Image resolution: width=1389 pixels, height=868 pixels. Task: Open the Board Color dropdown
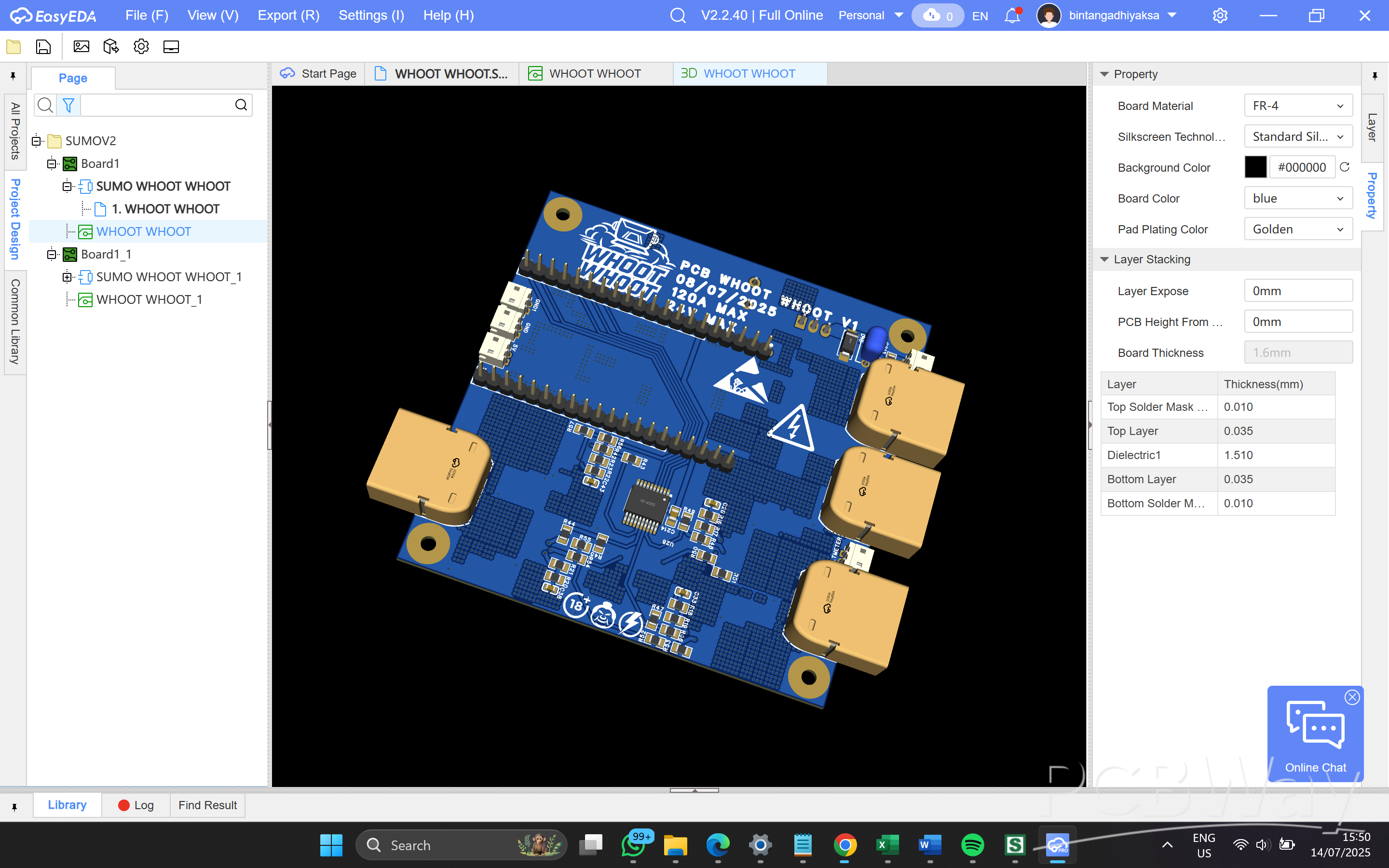[x=1298, y=198]
